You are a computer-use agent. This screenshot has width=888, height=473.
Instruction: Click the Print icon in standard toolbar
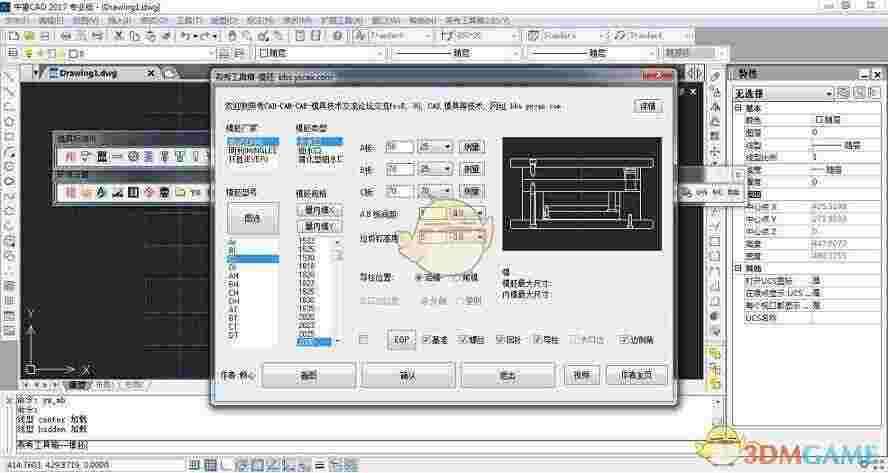tap(66, 36)
